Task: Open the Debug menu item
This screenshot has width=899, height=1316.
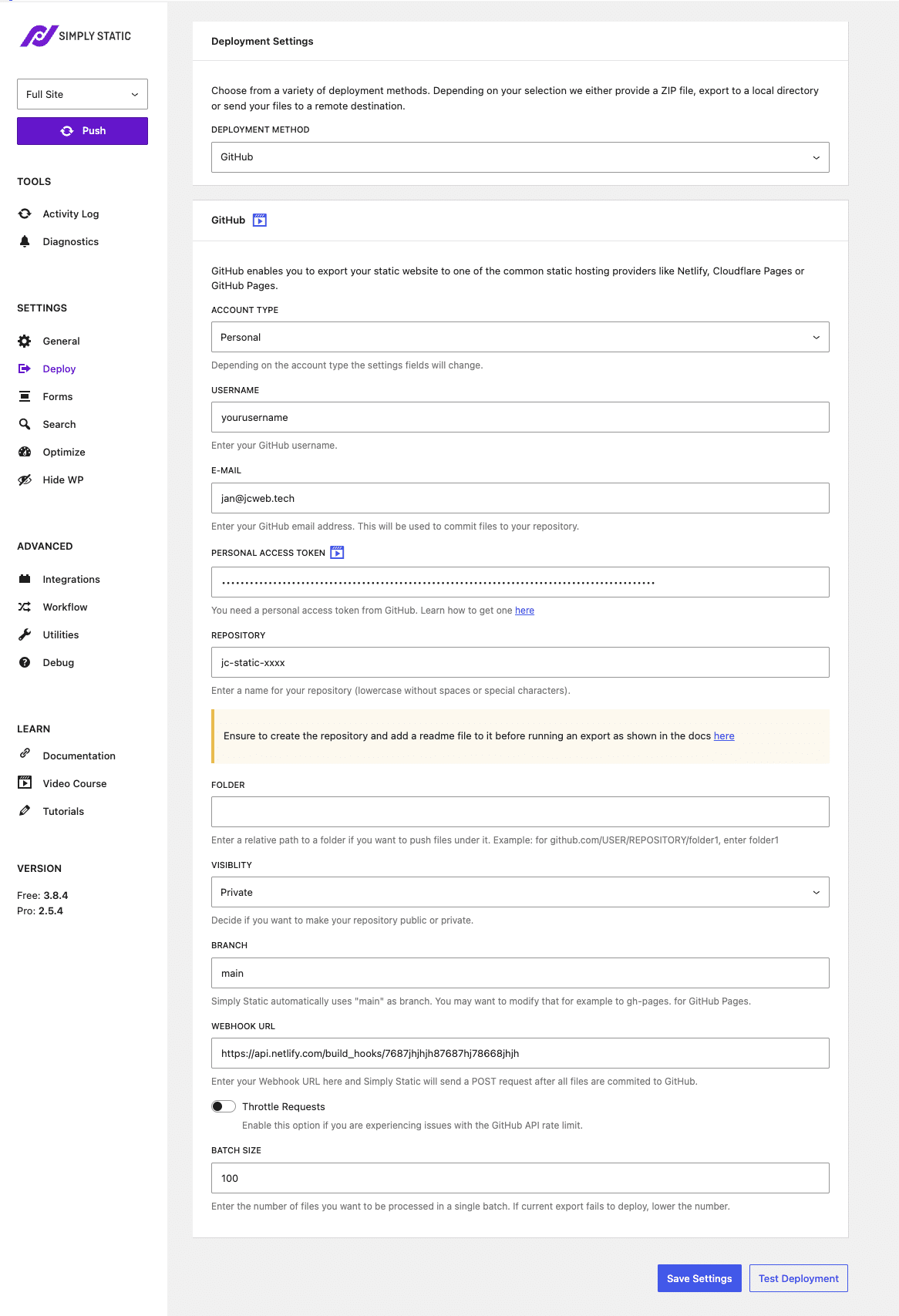Action: pyautogui.click(x=59, y=662)
